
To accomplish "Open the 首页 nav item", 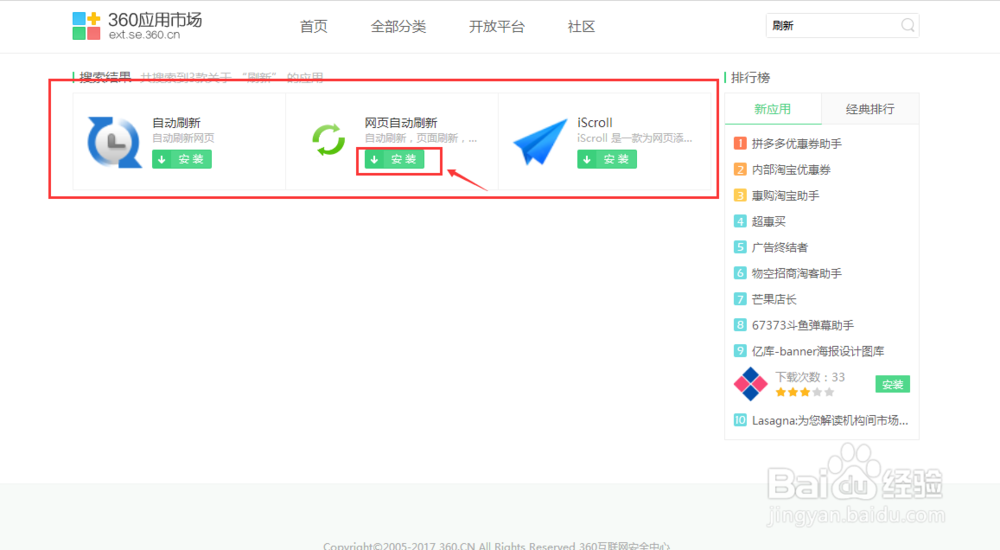I will point(314,26).
